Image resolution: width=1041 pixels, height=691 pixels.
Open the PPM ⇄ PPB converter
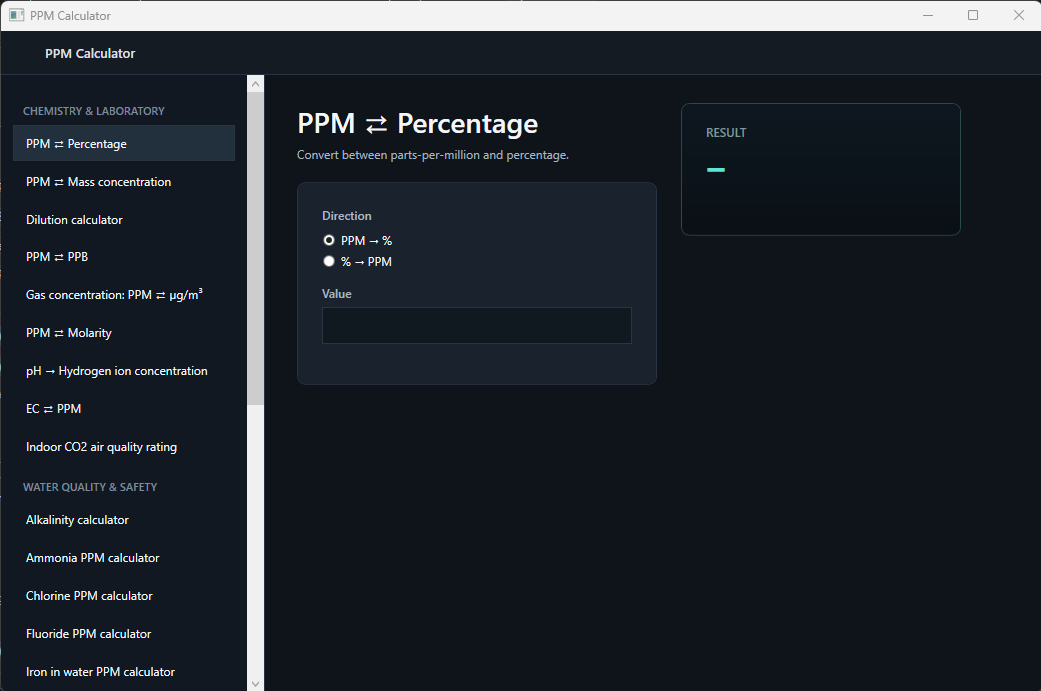123,257
